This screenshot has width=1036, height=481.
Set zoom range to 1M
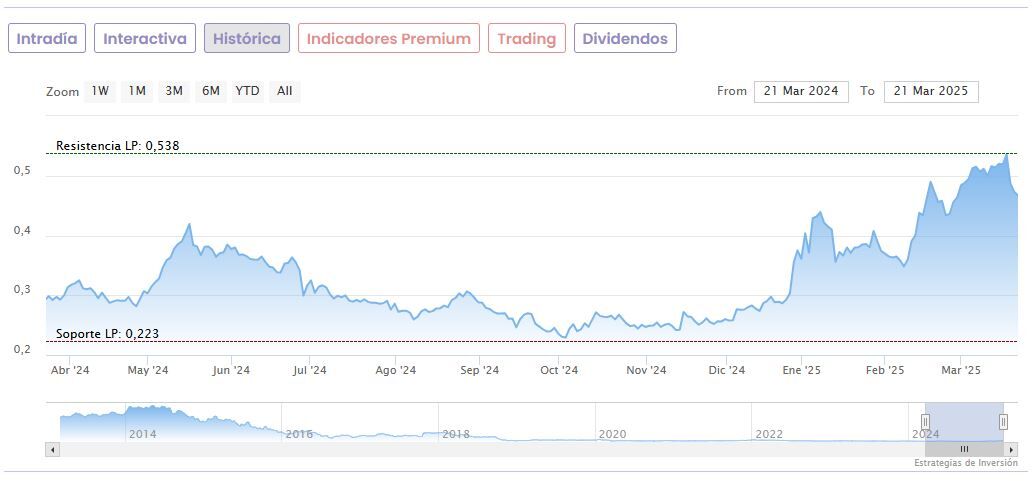coord(137,91)
